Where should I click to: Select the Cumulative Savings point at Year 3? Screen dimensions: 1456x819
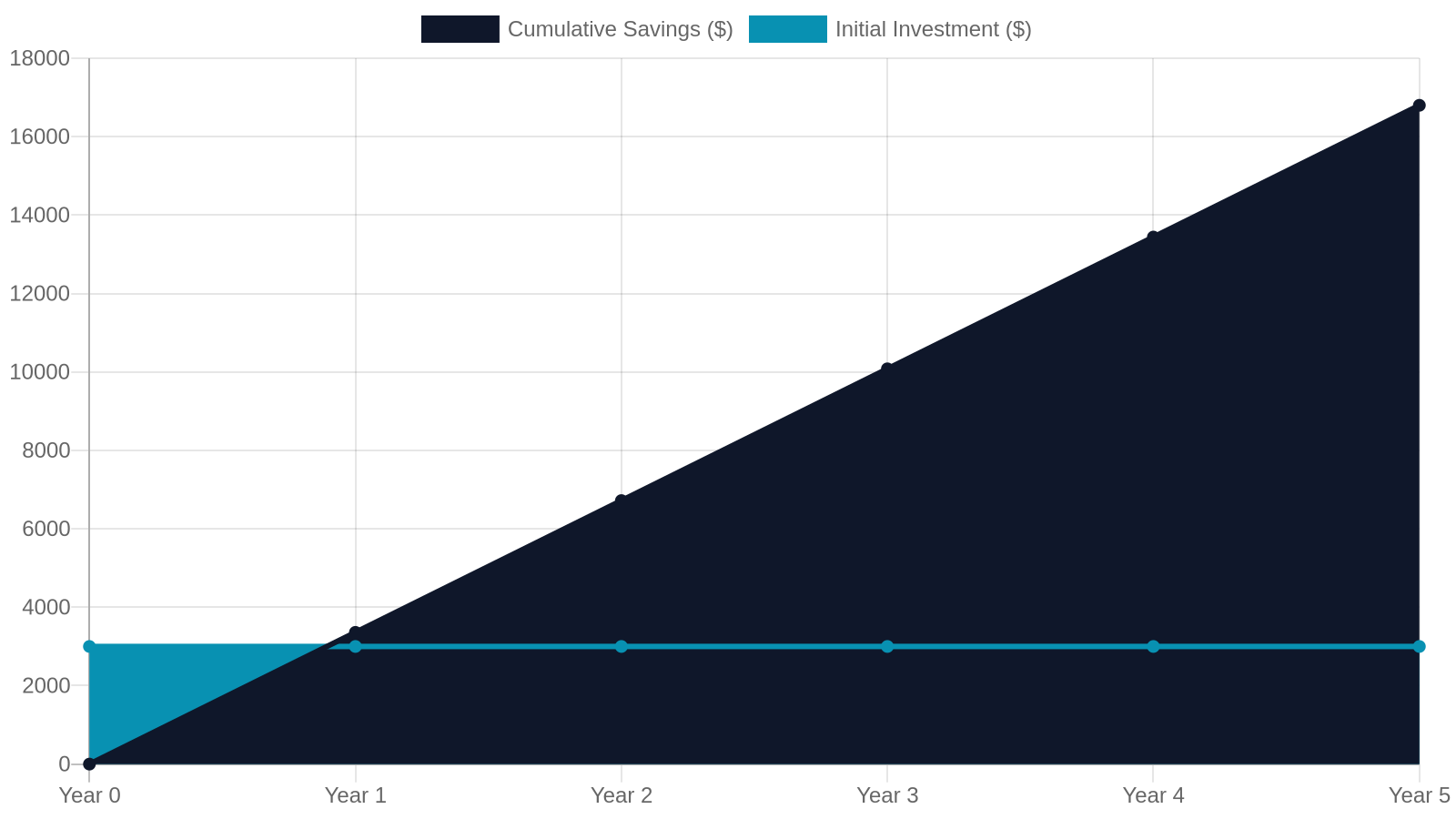point(887,369)
